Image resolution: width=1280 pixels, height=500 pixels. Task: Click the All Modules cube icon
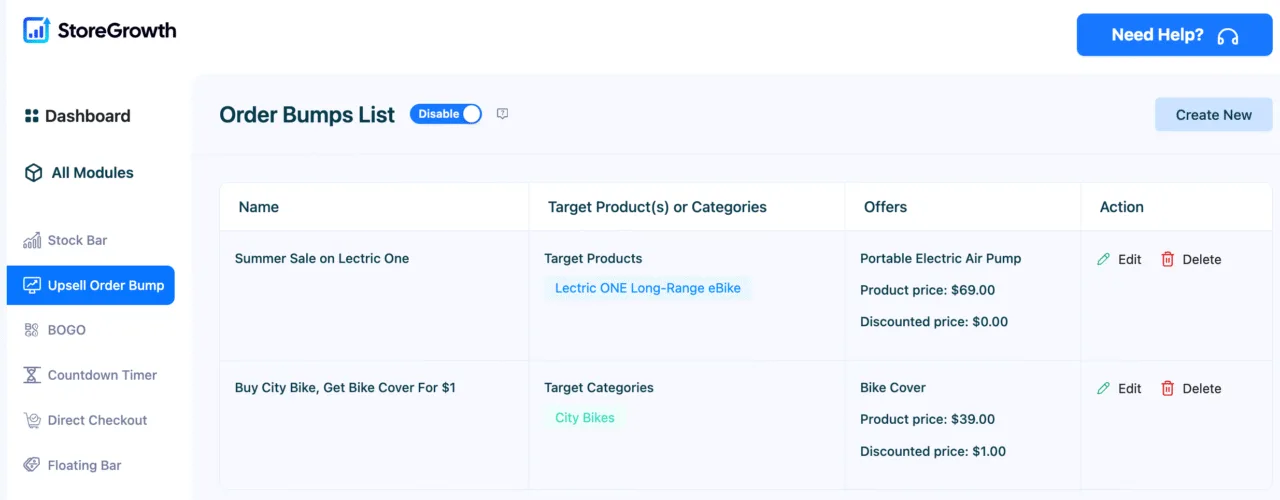click(33, 173)
